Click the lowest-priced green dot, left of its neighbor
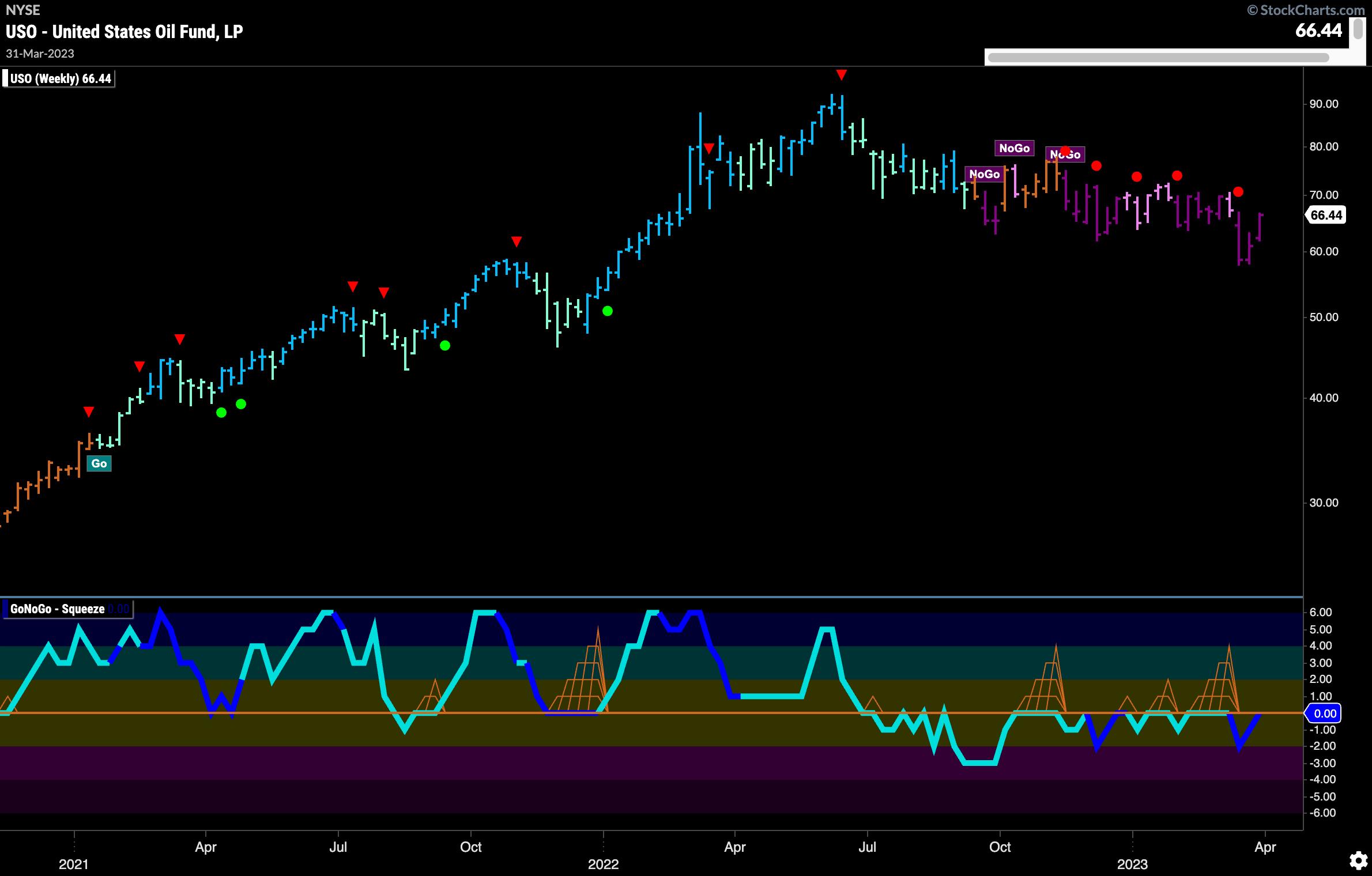 coord(221,413)
